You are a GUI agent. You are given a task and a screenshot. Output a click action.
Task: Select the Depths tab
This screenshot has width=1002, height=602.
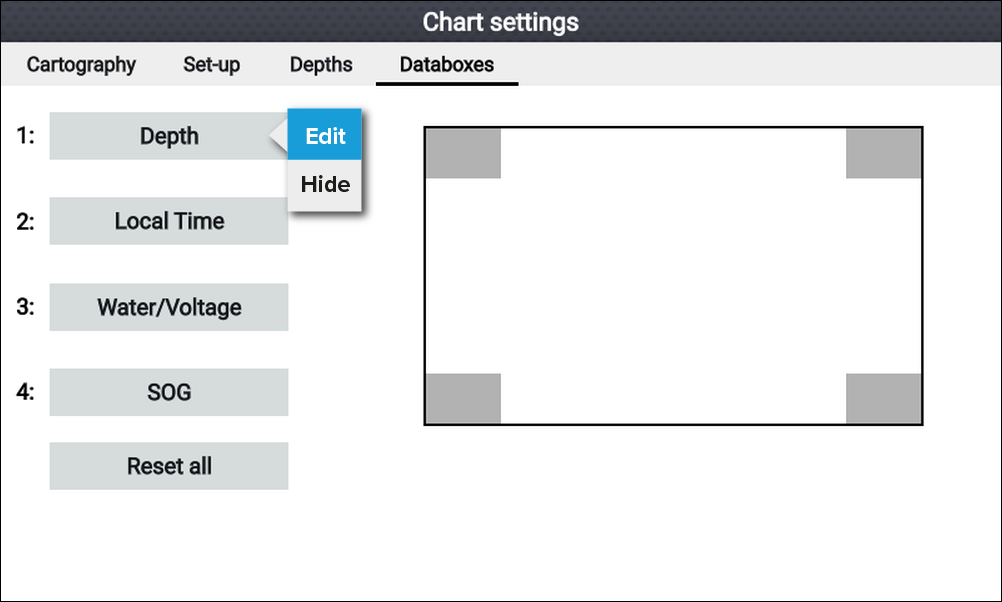[x=321, y=65]
